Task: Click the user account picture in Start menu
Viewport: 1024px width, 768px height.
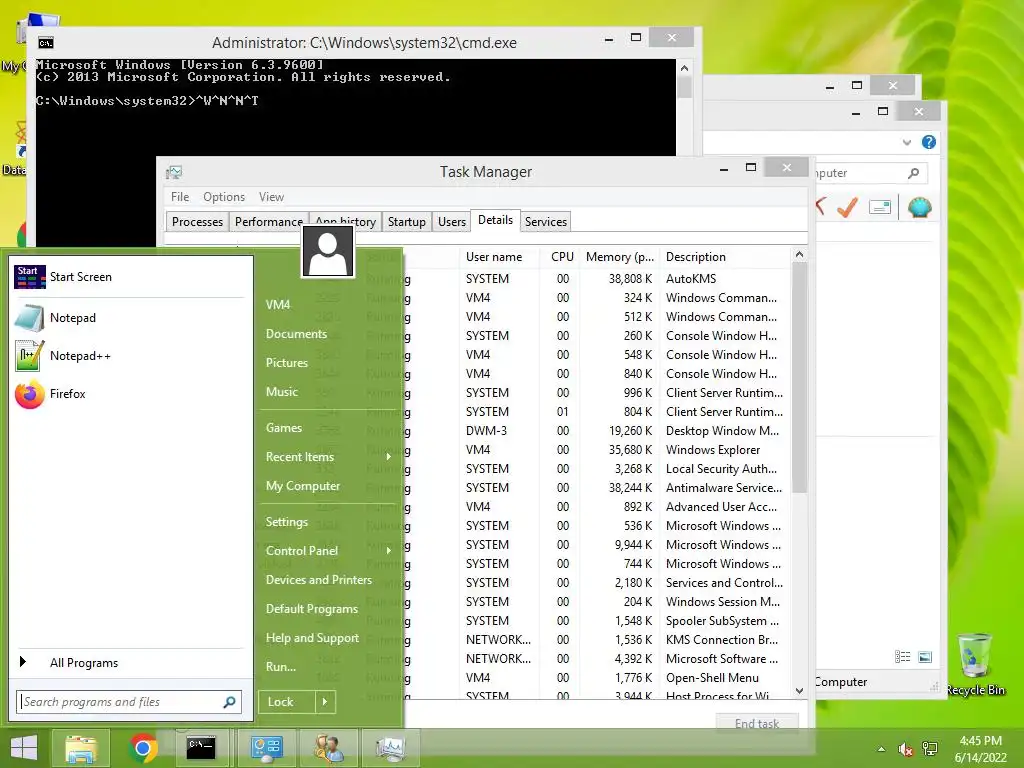Action: pos(328,251)
